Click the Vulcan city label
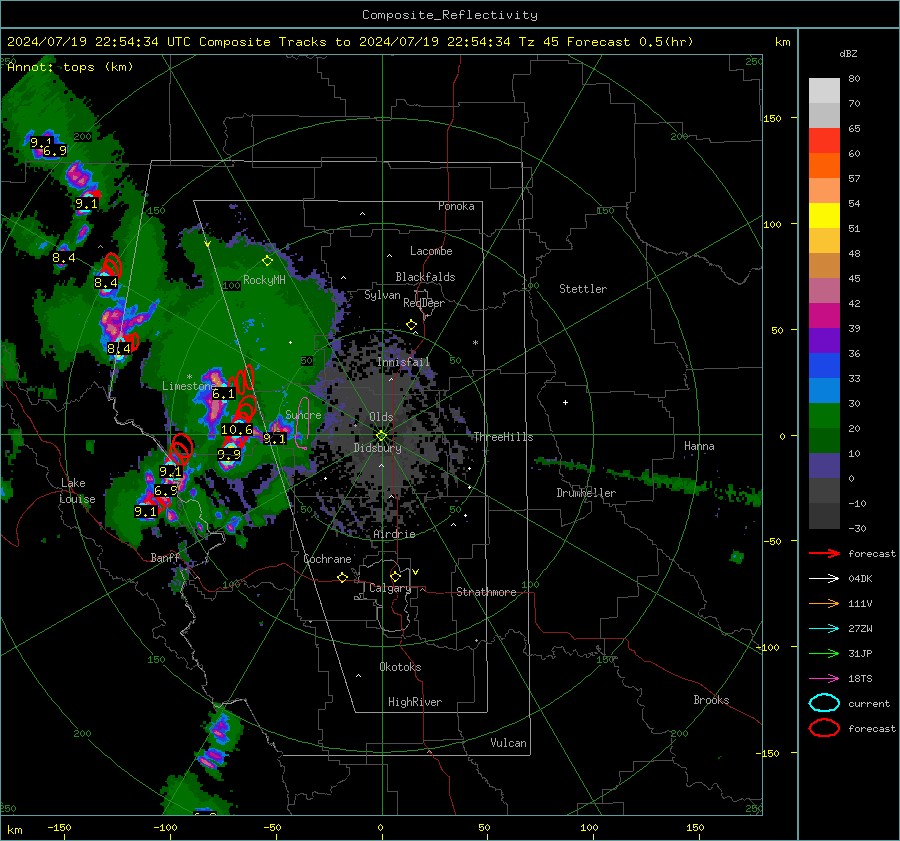The image size is (900, 841). point(508,743)
